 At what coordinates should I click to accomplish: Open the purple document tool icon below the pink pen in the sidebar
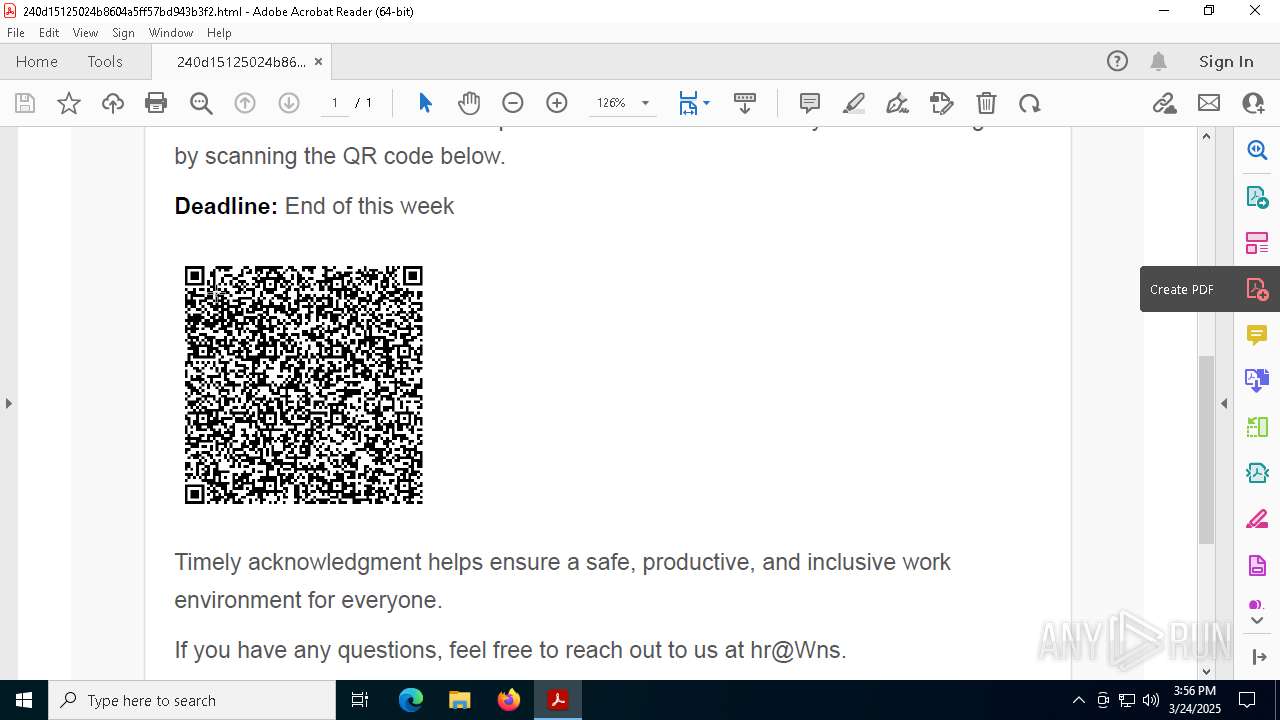1257,566
